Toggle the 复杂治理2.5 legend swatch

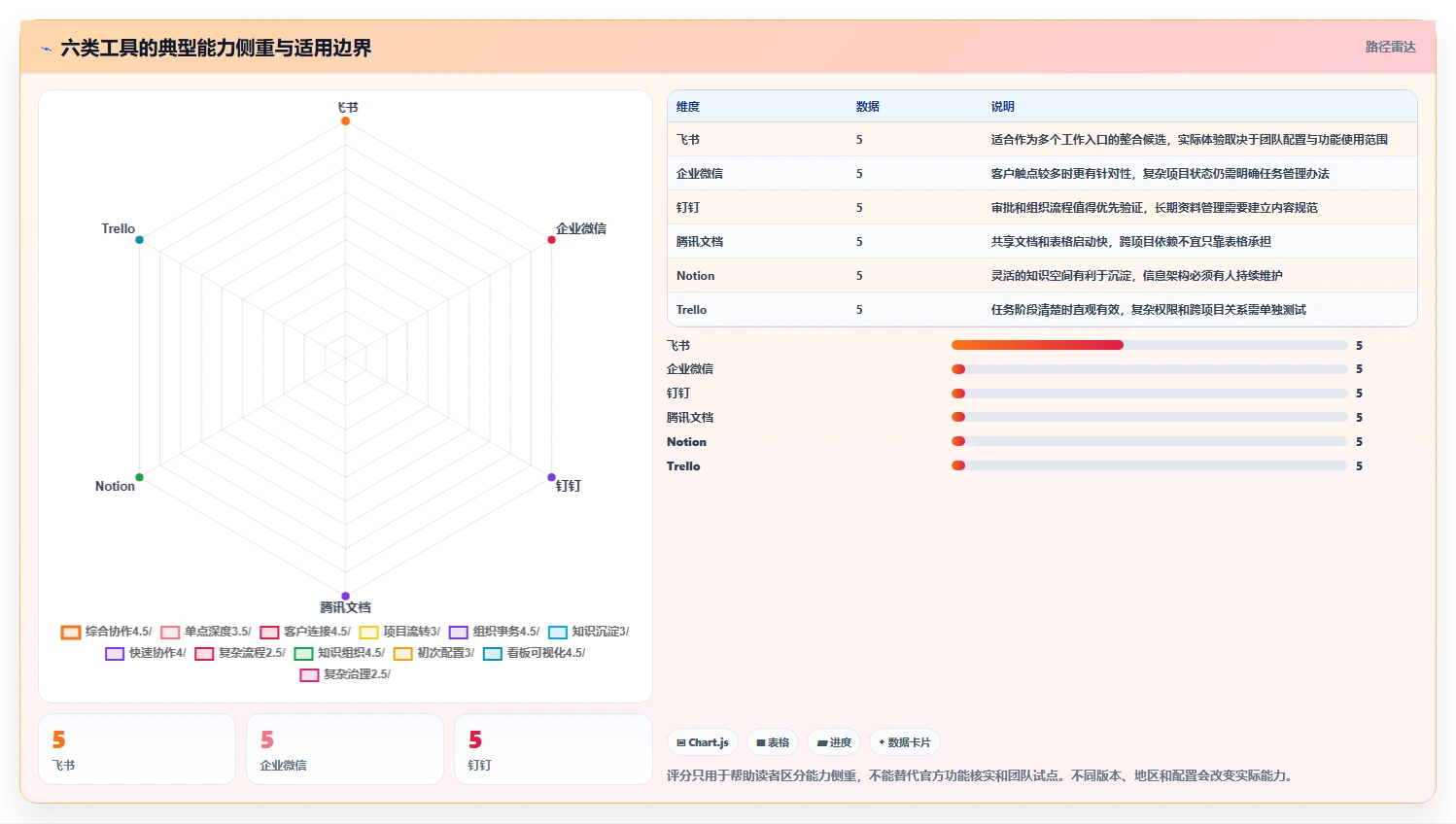[309, 675]
